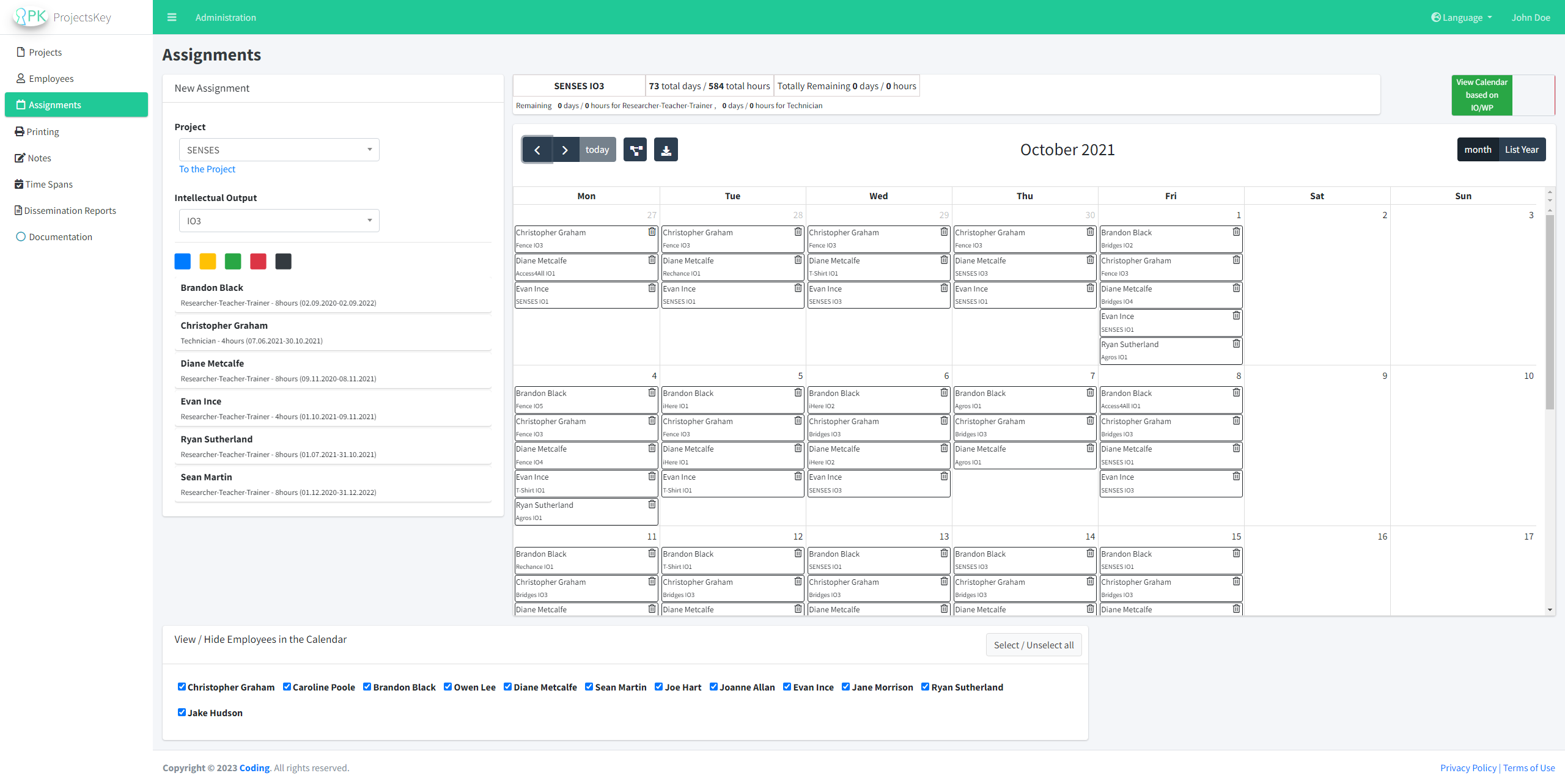
Task: Advance calendar with next arrow
Action: point(565,150)
